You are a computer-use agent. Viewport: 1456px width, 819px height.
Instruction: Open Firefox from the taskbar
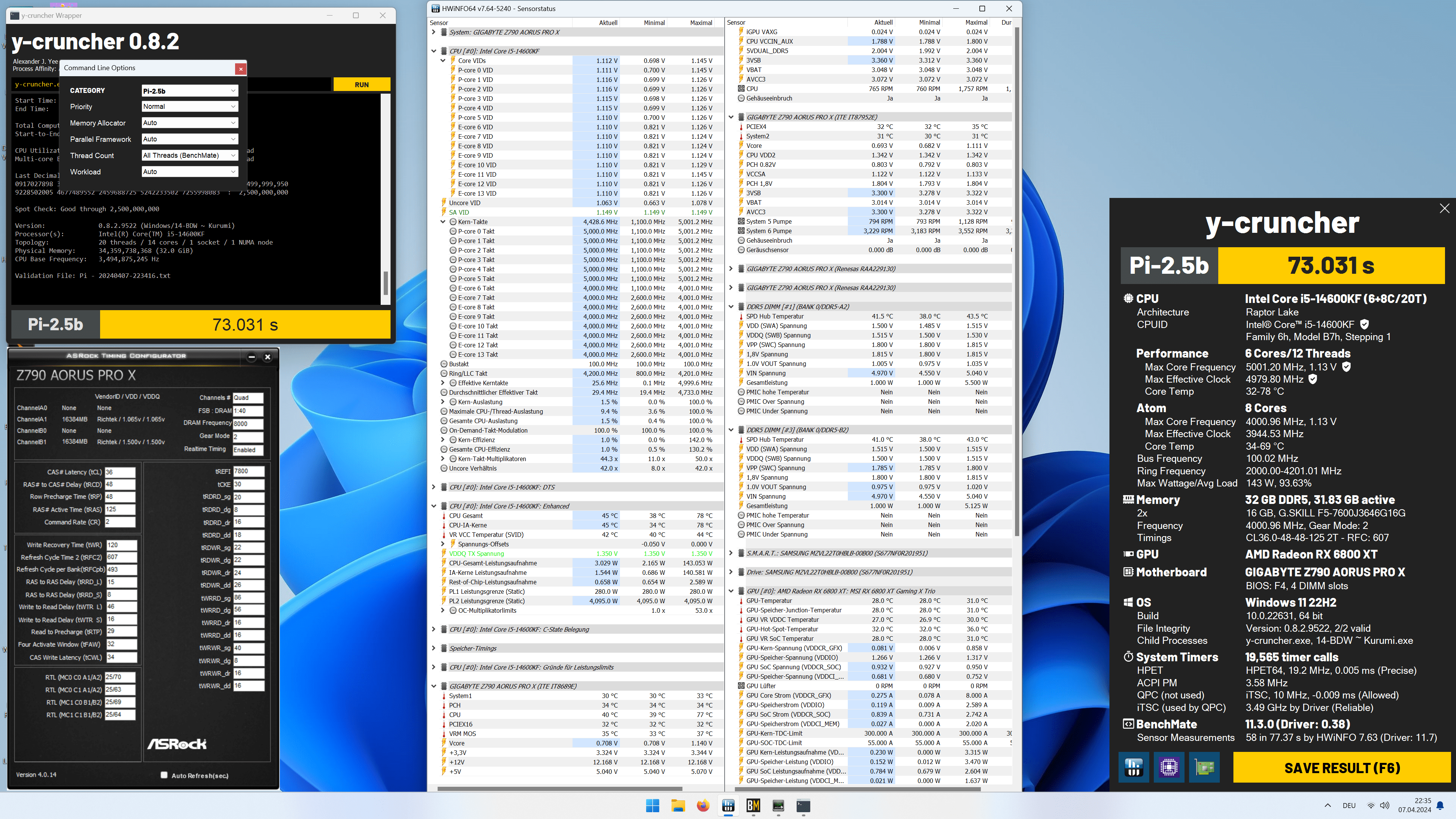pos(703,806)
